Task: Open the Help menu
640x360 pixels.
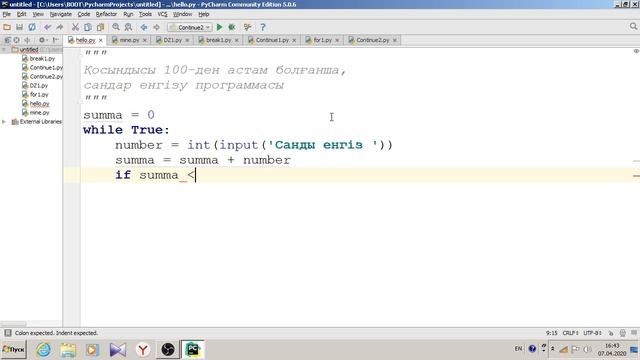Action: [204, 14]
